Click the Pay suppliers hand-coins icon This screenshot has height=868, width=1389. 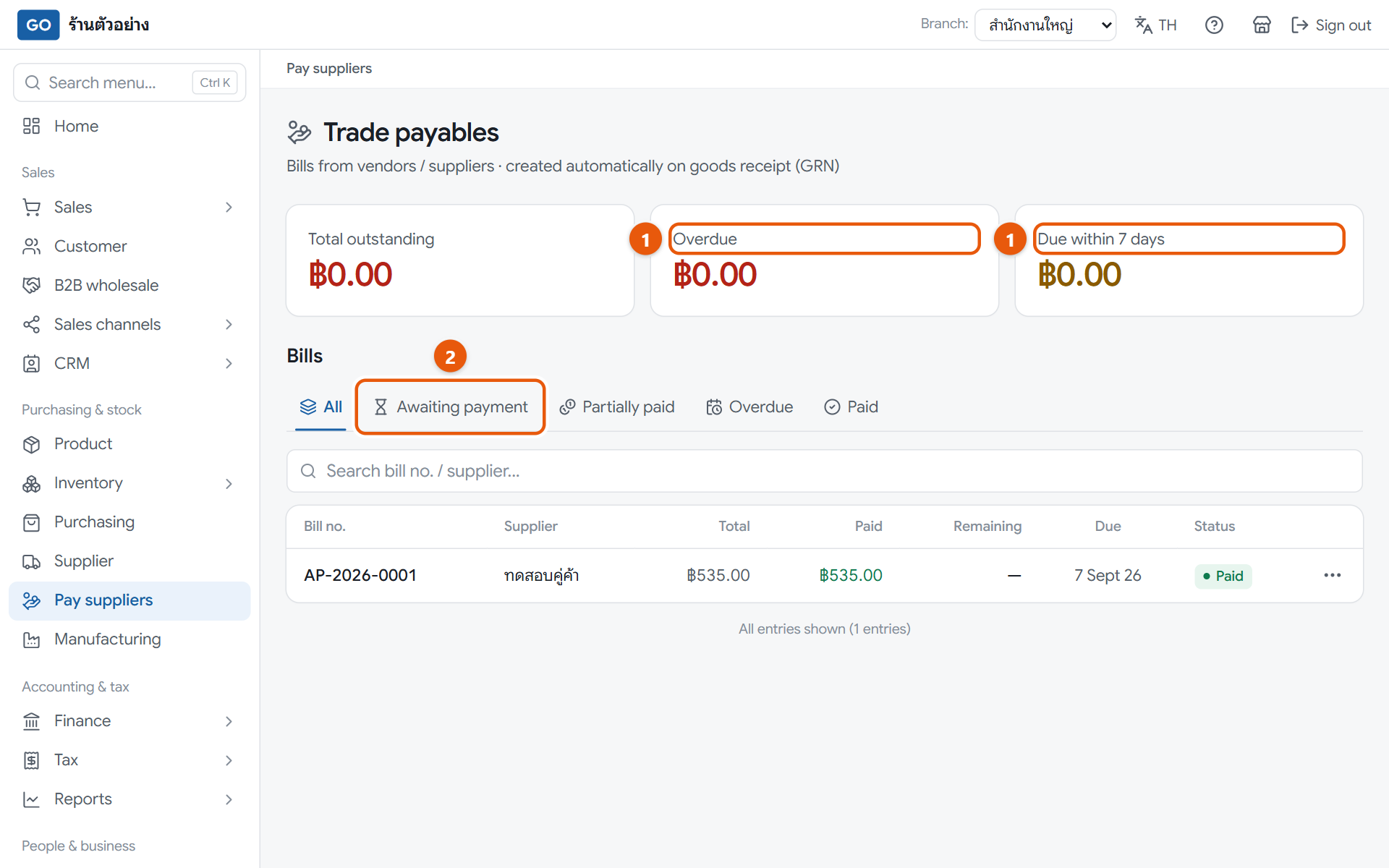tap(31, 600)
